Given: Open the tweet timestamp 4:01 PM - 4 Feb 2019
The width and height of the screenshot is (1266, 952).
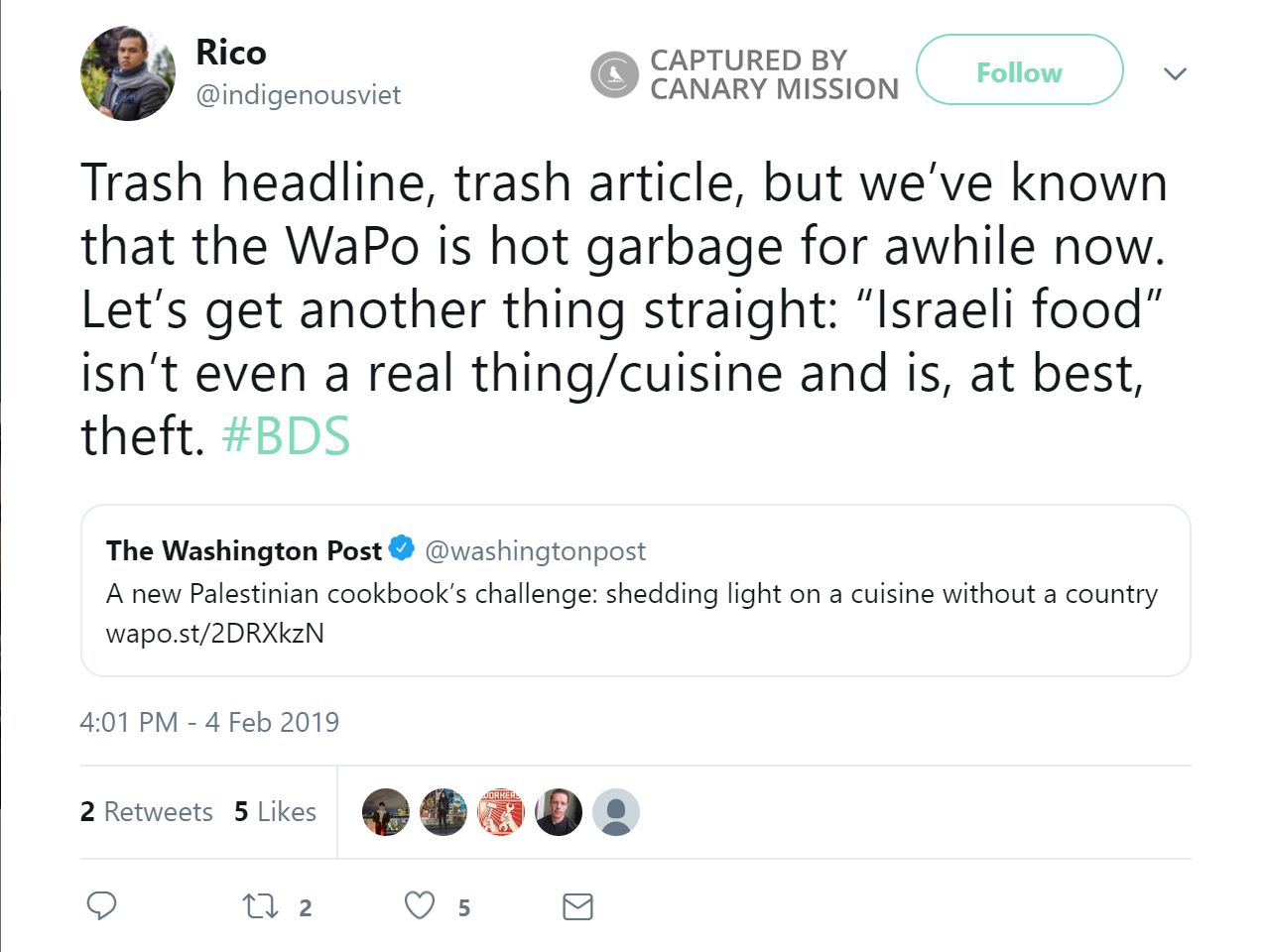Looking at the screenshot, I should point(210,723).
